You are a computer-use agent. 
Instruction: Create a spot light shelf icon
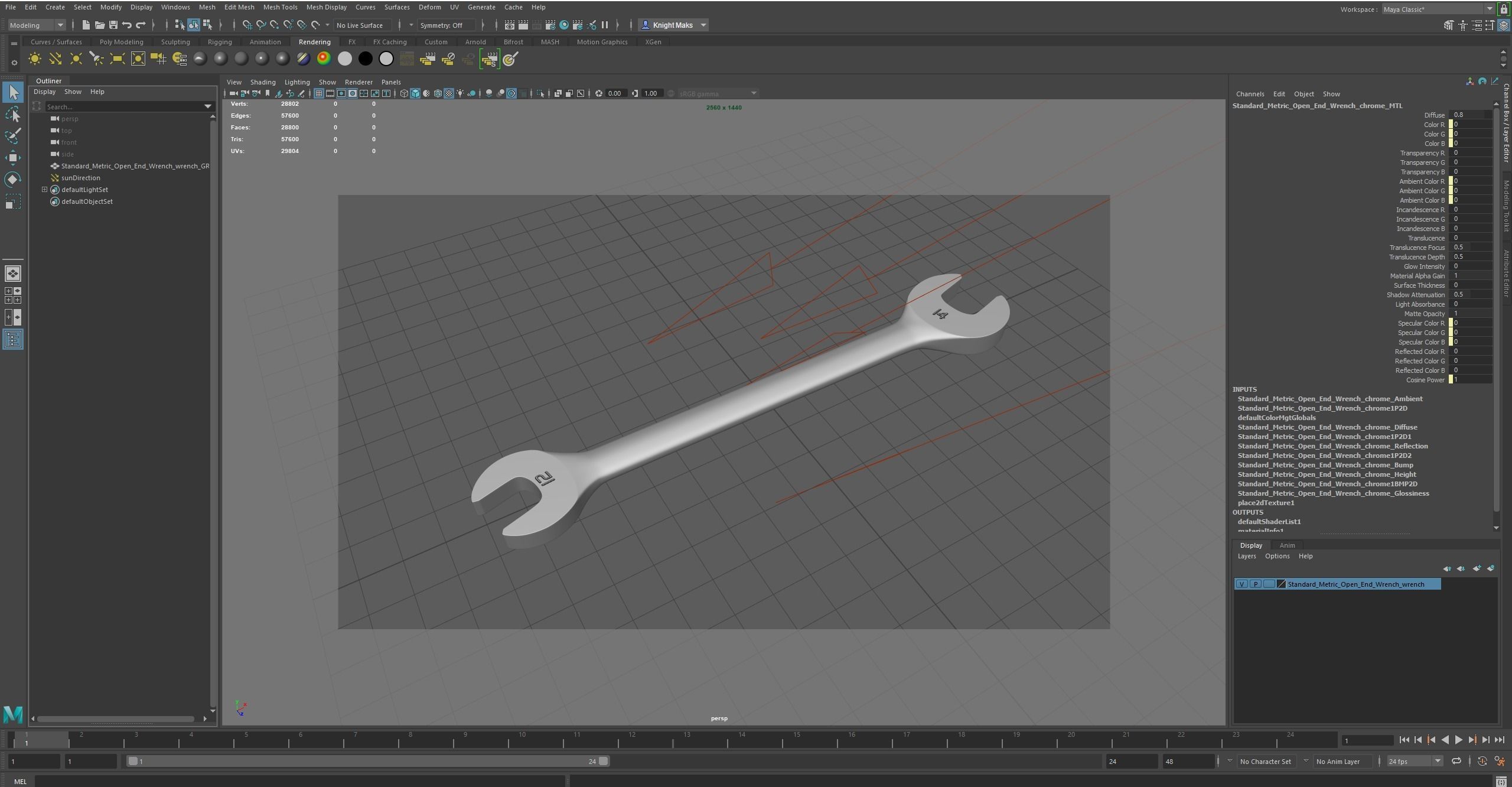tap(96, 58)
